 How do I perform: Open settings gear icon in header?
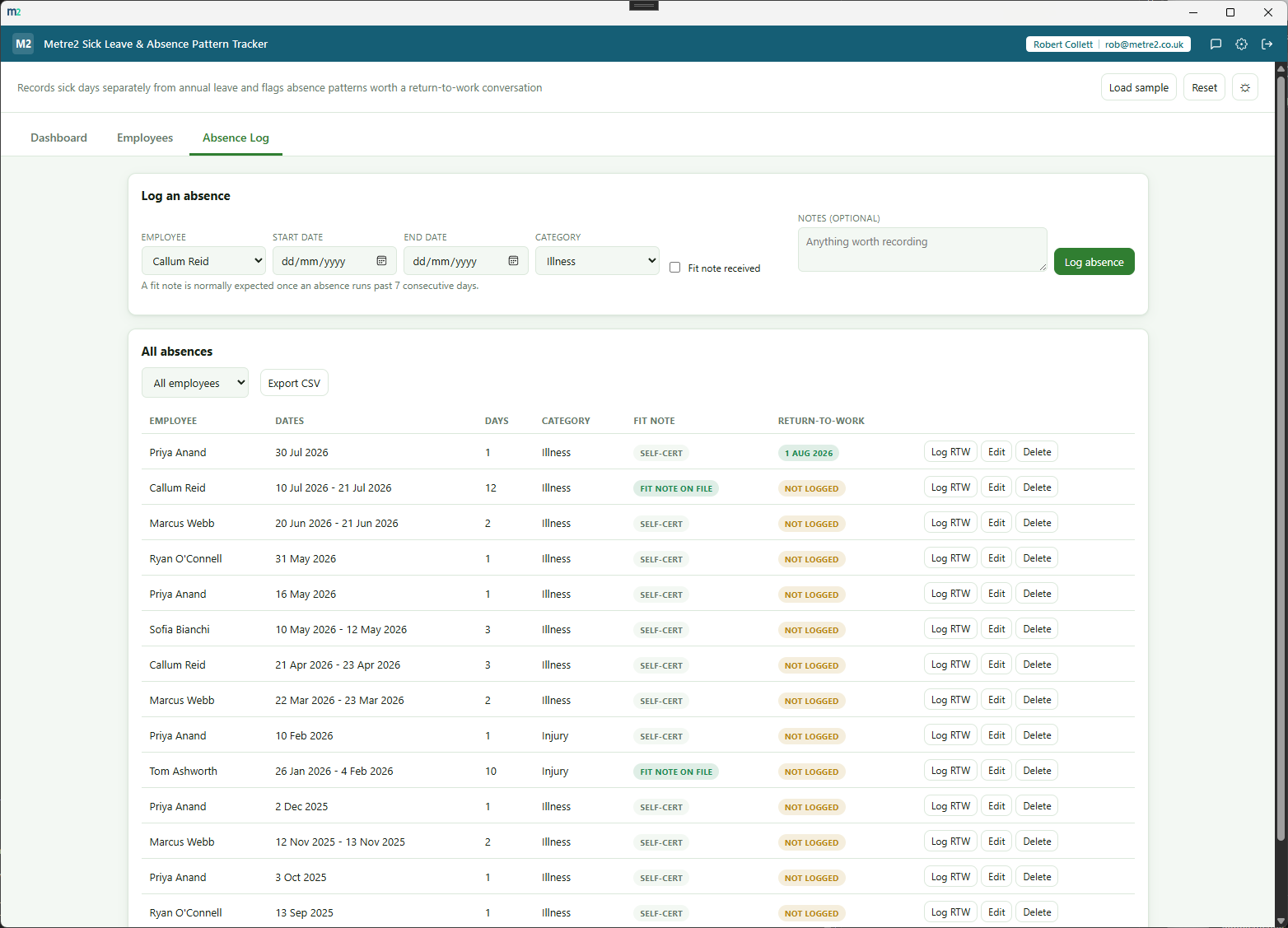coord(1241,44)
